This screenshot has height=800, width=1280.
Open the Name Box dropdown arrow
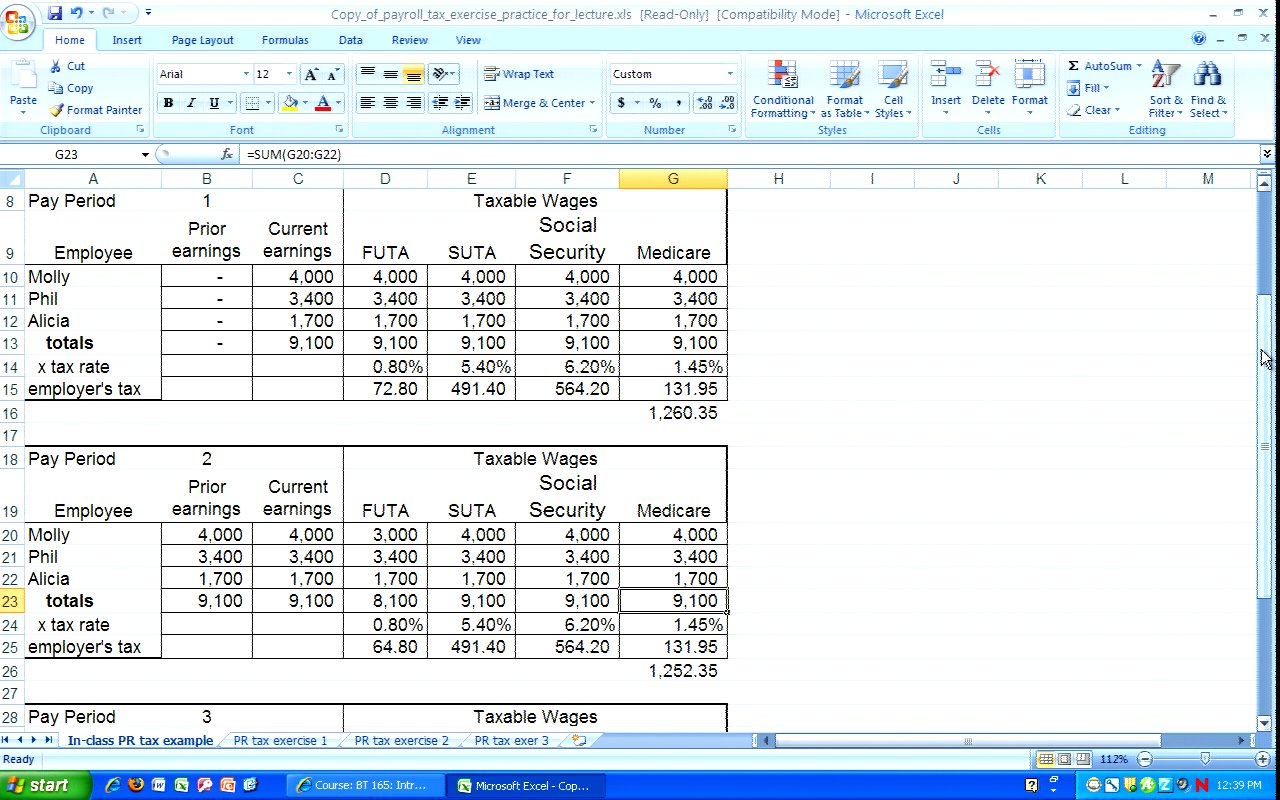pos(145,155)
